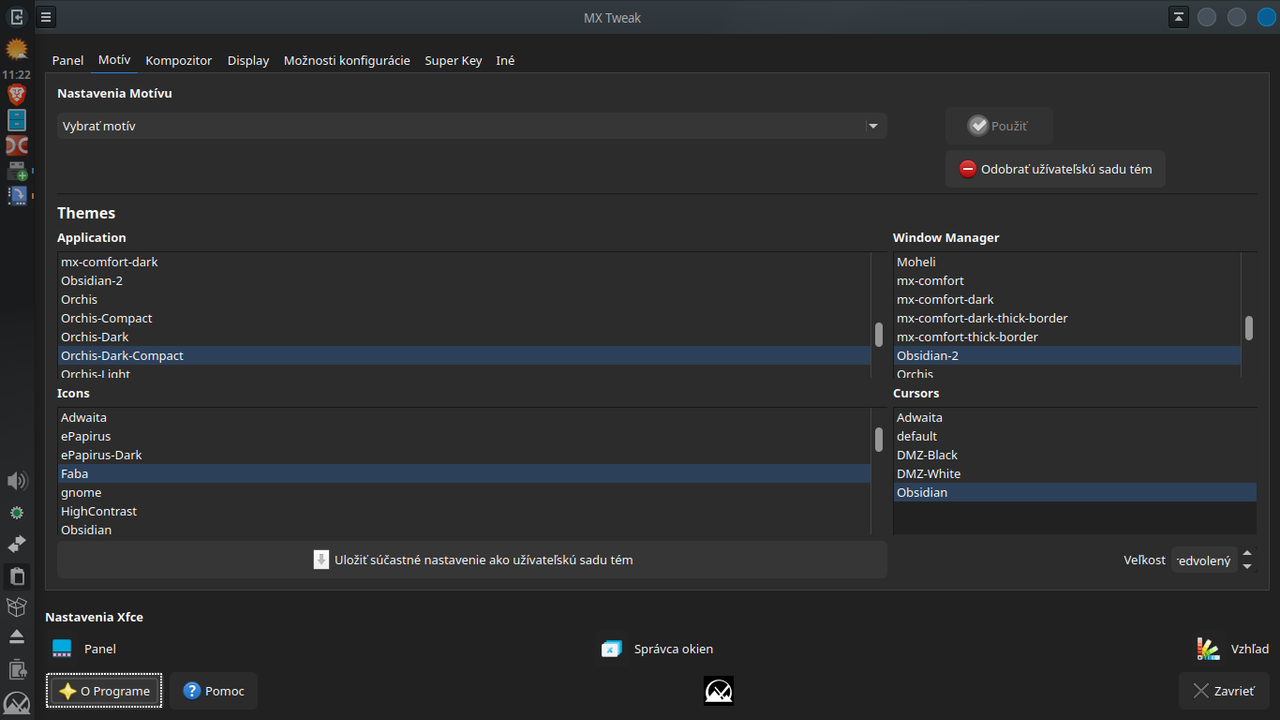Open Správca okien settings shortcut

coord(657,649)
